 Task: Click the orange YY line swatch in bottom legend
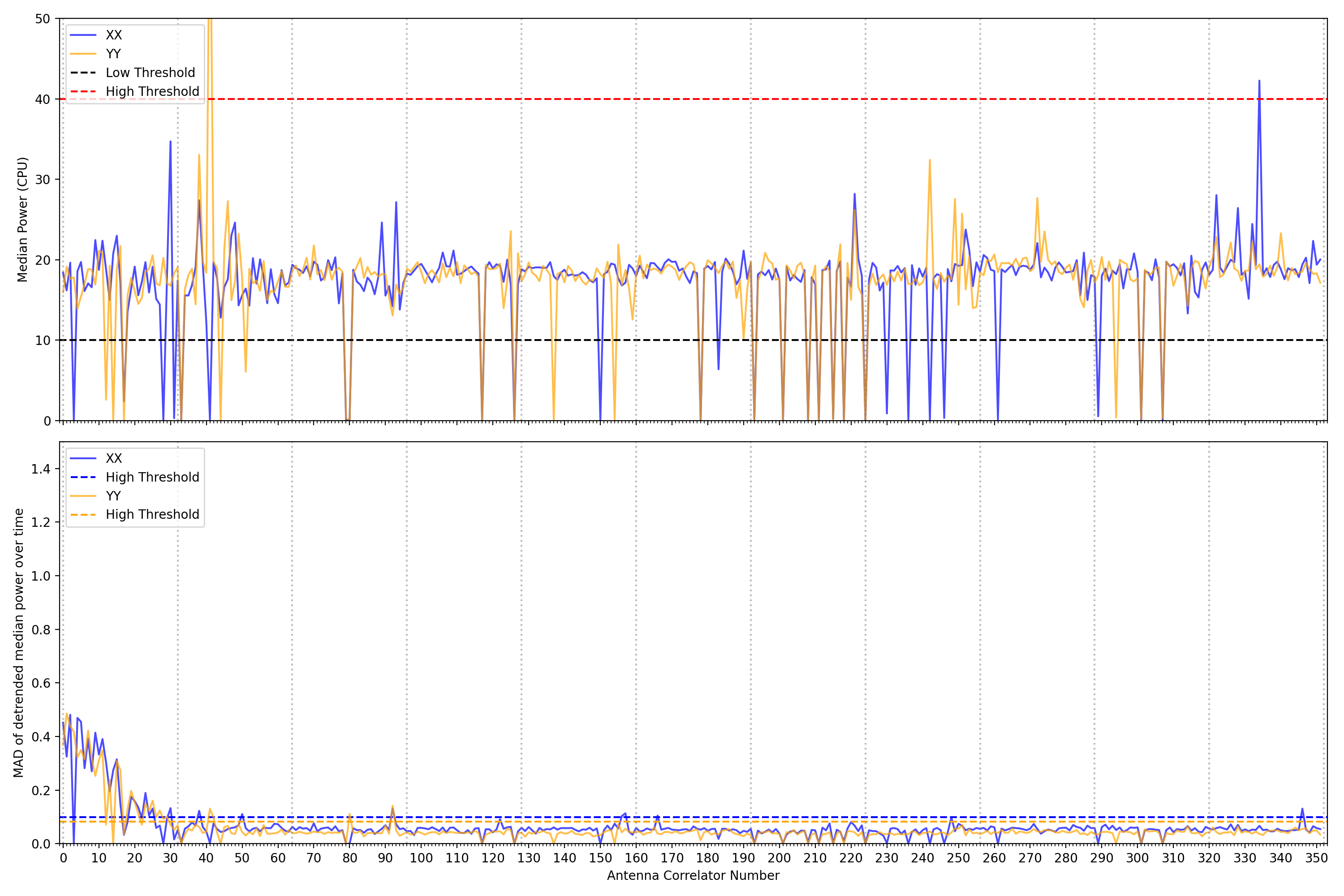(83, 496)
